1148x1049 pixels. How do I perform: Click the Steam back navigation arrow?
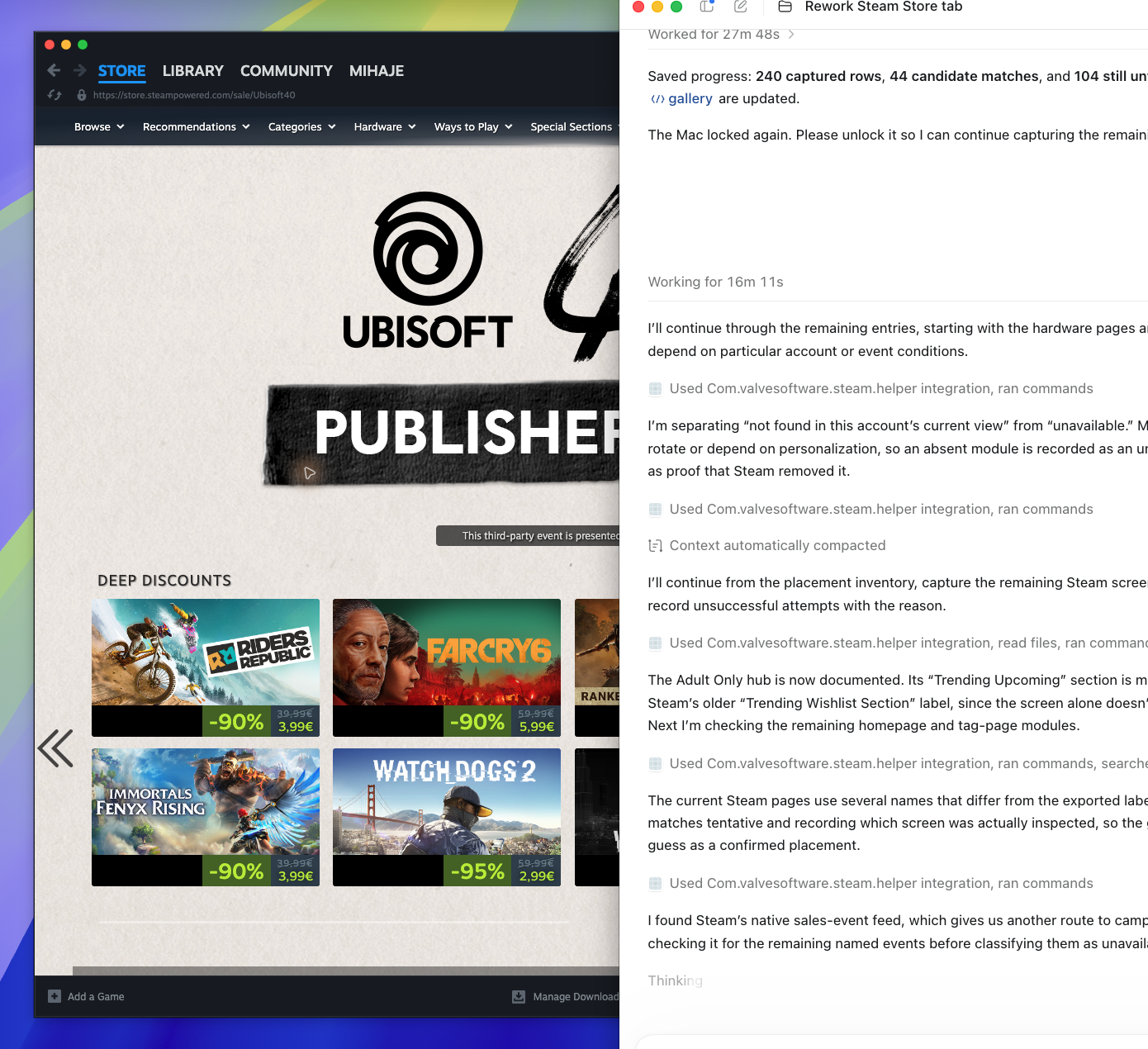(x=54, y=71)
